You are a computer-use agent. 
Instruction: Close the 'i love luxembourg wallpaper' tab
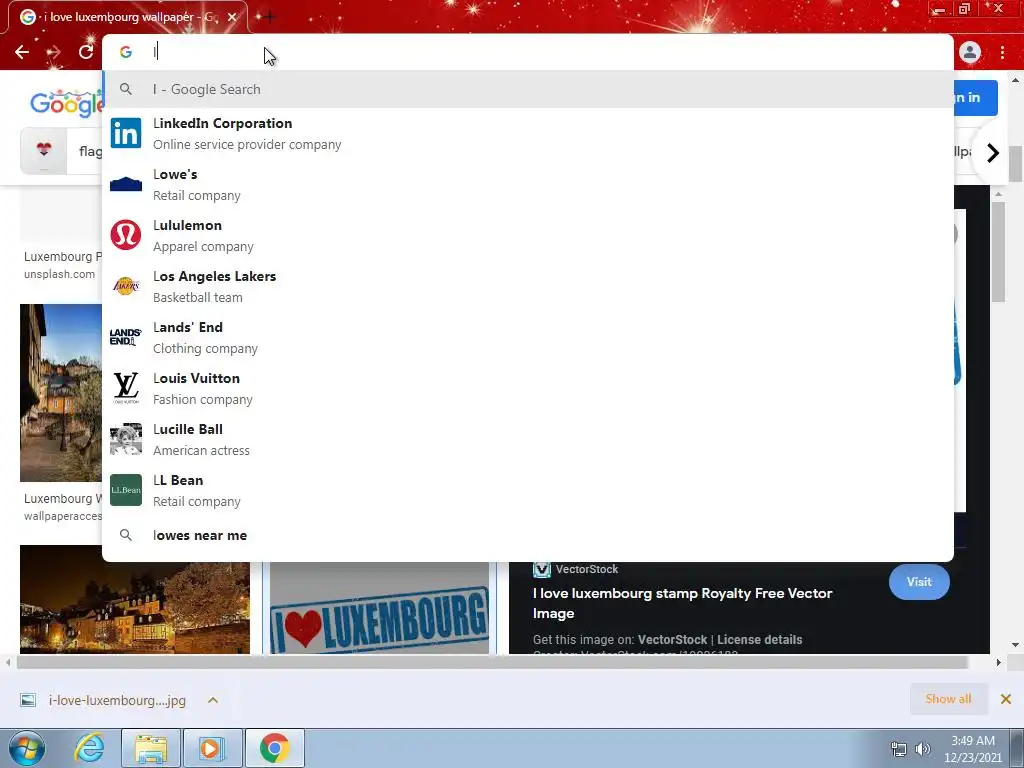(x=232, y=17)
